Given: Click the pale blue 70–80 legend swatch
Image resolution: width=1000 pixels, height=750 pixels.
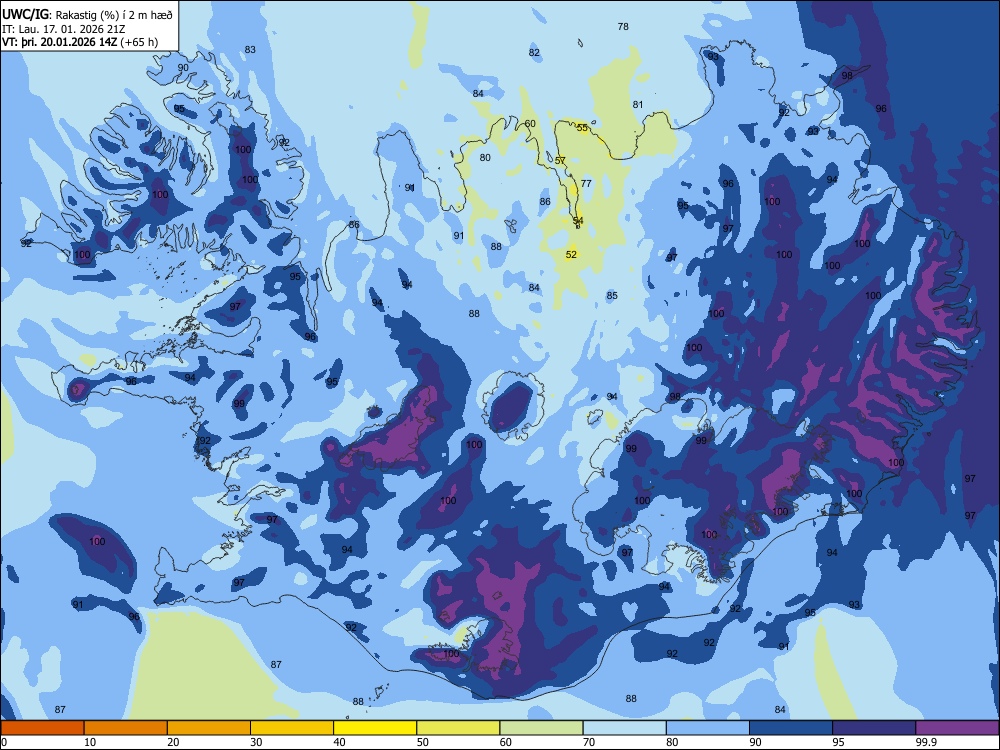Looking at the screenshot, I should coord(624,728).
